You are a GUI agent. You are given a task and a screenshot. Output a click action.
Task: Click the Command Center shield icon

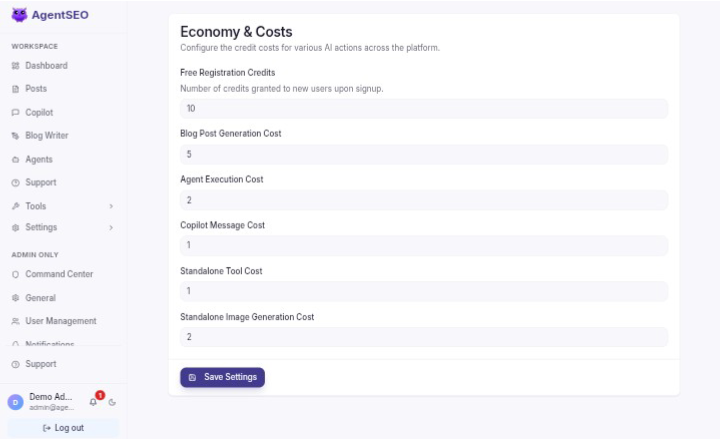(16, 274)
